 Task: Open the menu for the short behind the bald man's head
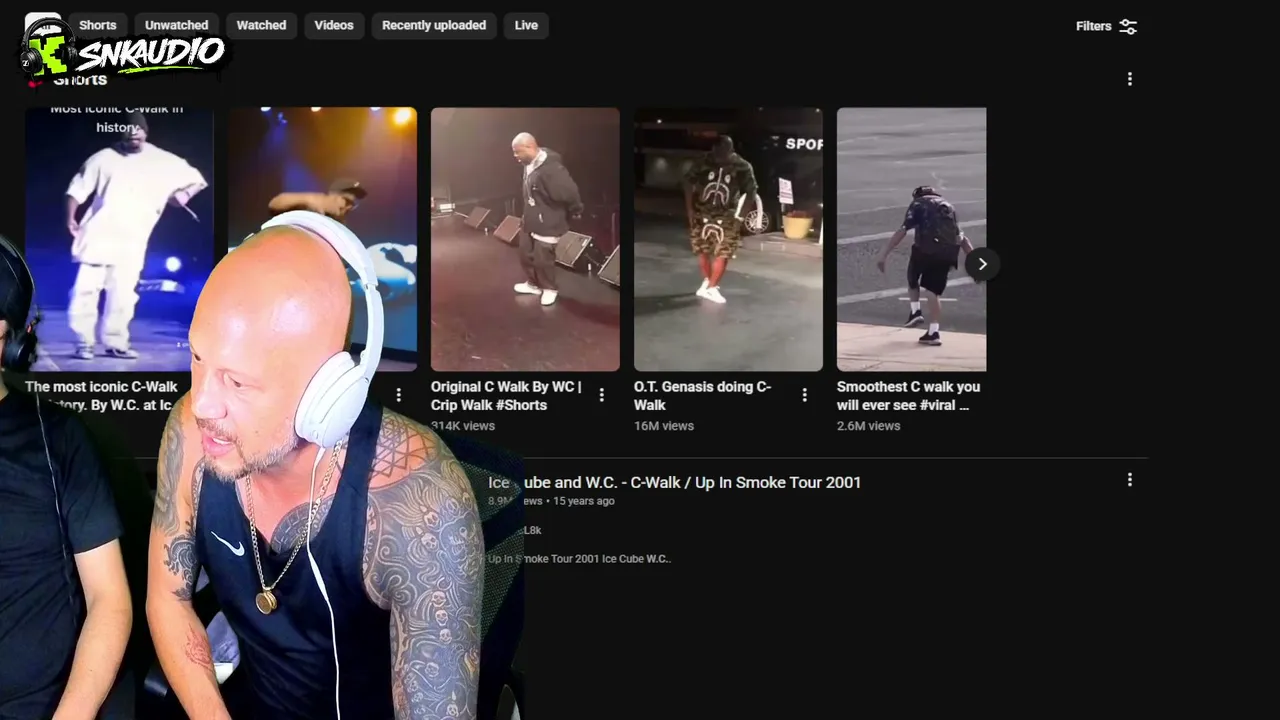tap(399, 395)
